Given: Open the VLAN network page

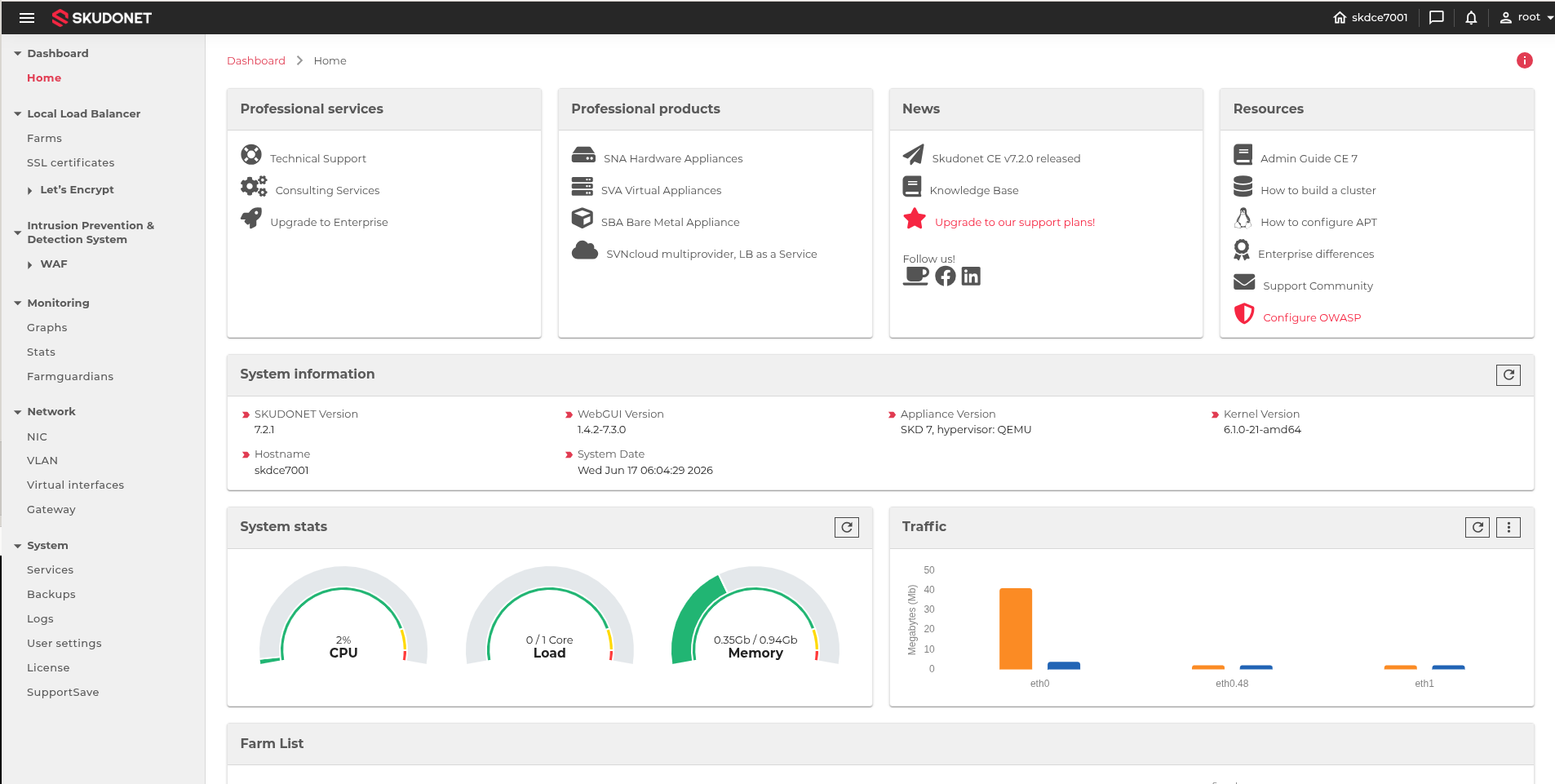Looking at the screenshot, I should pyautogui.click(x=42, y=460).
